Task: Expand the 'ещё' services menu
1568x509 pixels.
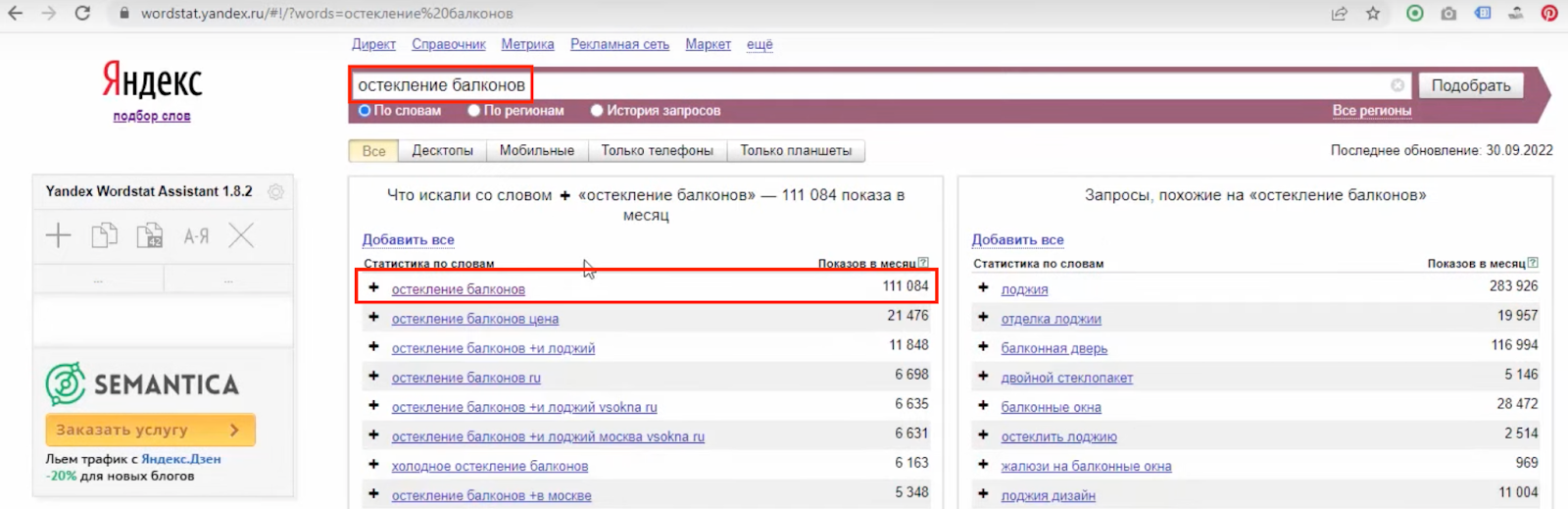Action: point(759,44)
